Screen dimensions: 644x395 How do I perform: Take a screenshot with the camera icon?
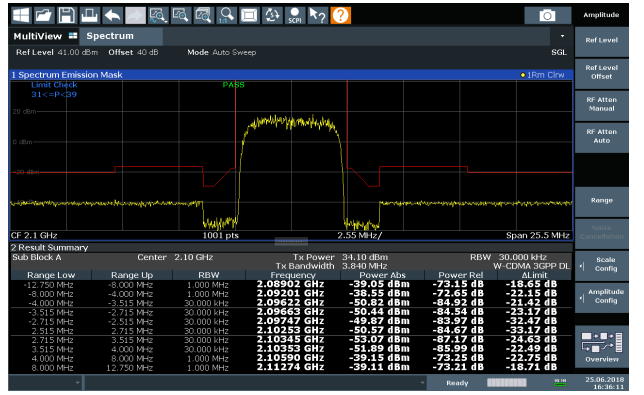pos(547,16)
